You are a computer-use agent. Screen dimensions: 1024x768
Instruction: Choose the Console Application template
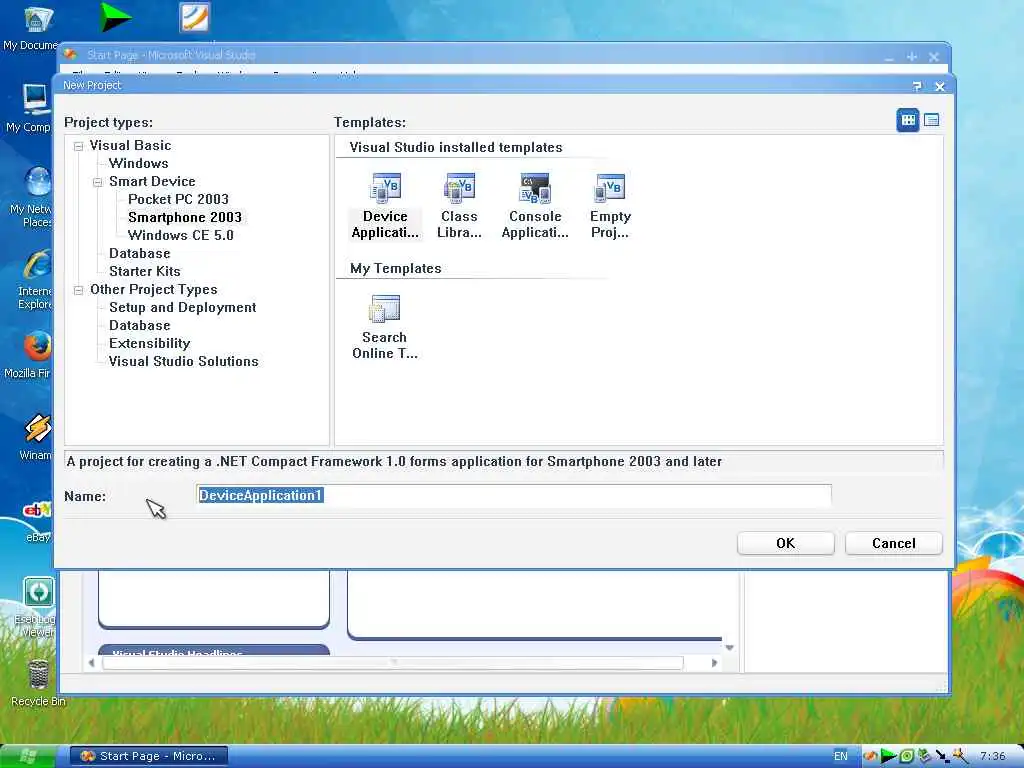535,206
